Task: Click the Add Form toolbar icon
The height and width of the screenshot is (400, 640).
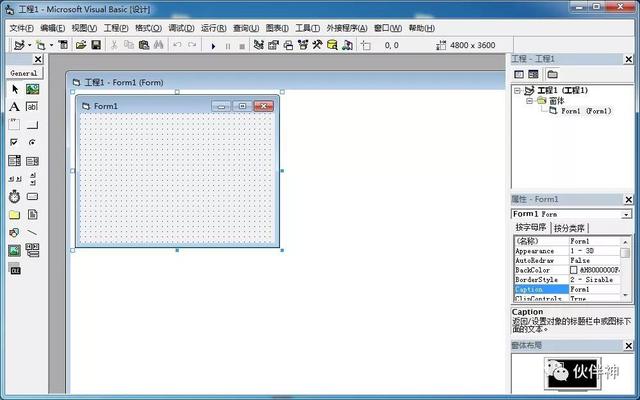Action: click(40, 45)
